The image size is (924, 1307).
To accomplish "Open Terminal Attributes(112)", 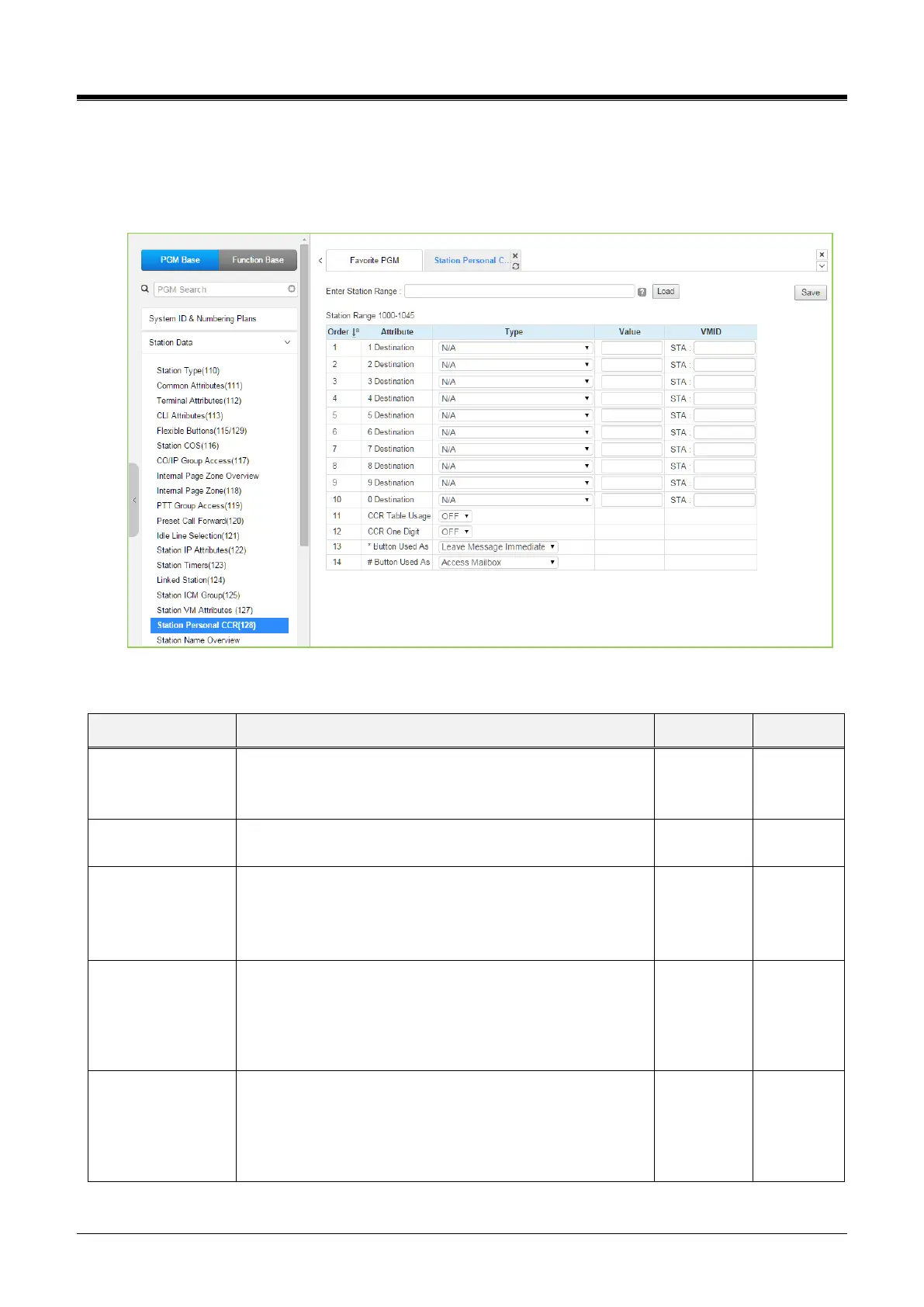I will (x=199, y=400).
